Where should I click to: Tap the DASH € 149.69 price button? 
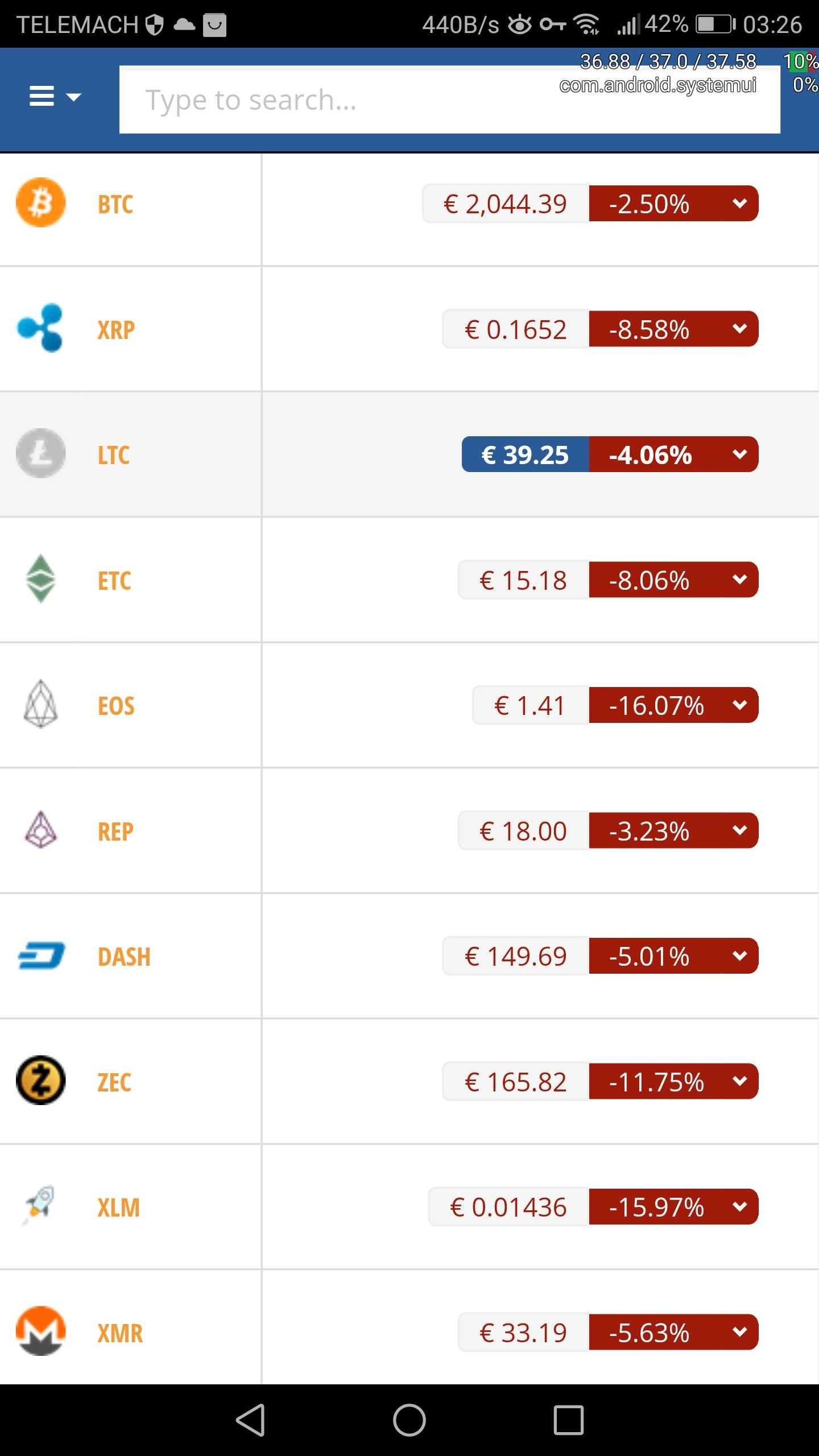515,956
